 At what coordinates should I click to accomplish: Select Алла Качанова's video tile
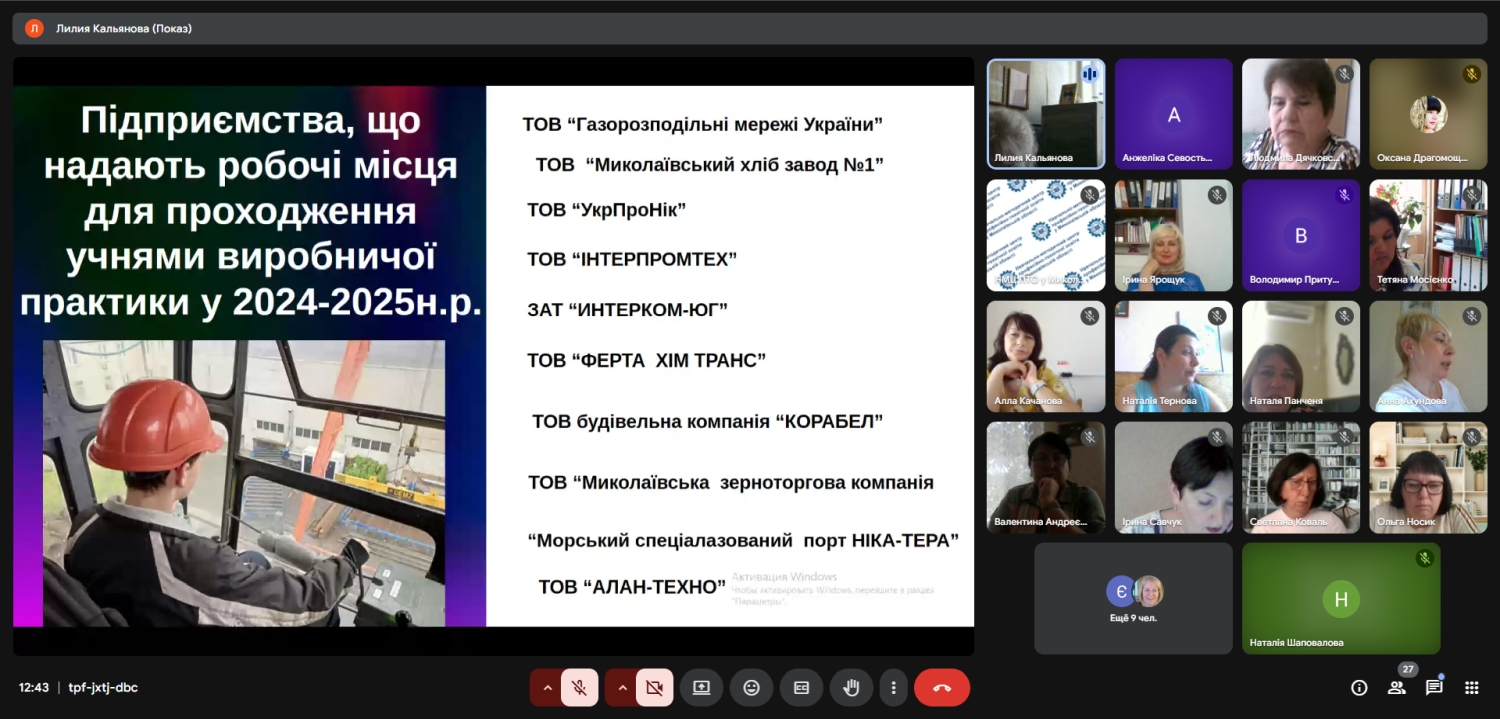pos(1046,356)
